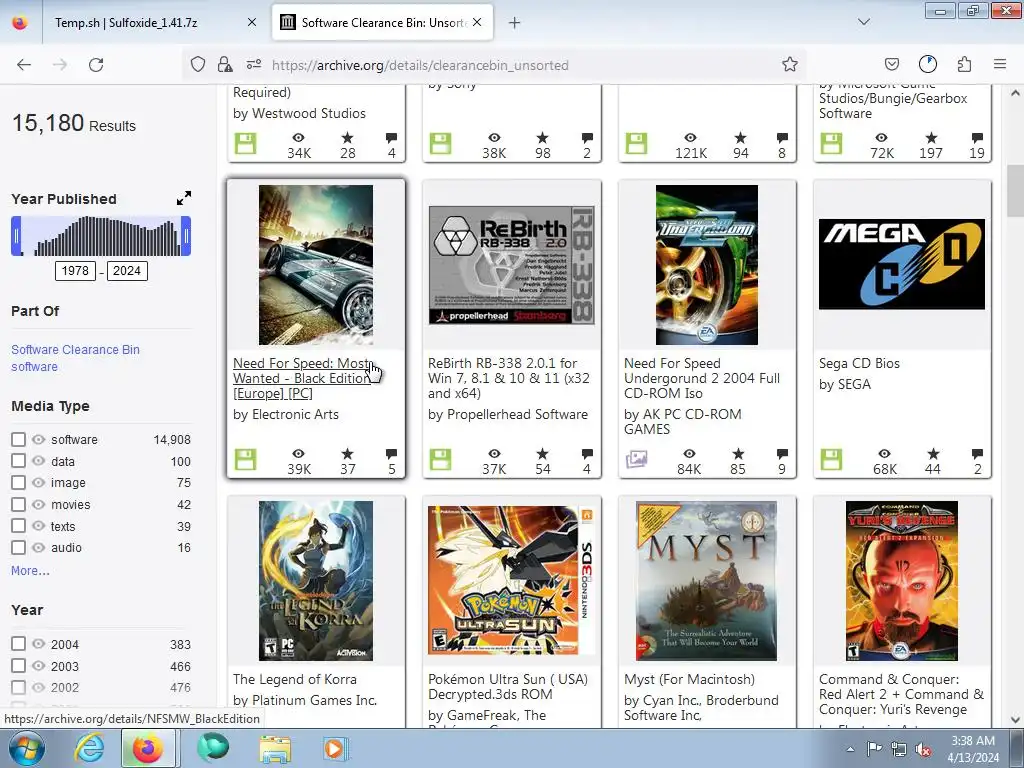Viewport: 1024px width, 768px height.
Task: Open the Pokémon Ultra Sun cover thumbnail
Action: coord(511,581)
